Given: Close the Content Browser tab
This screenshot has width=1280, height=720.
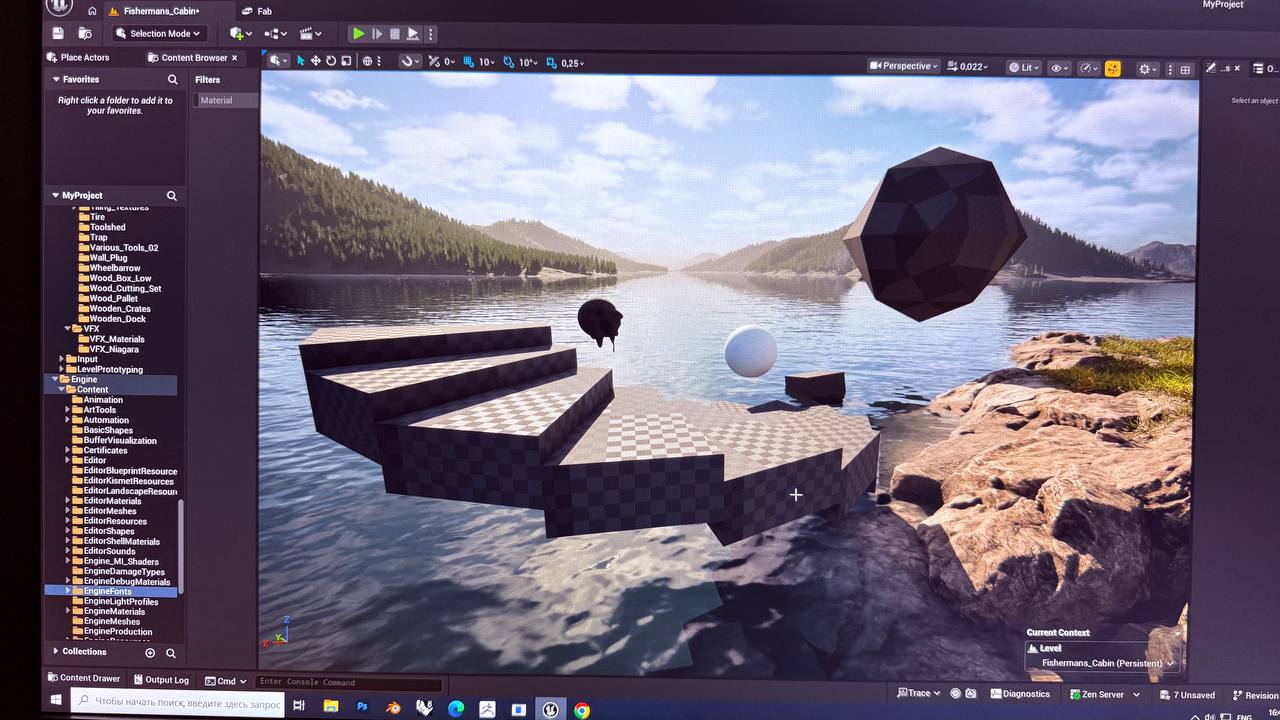Looking at the screenshot, I should [235, 58].
